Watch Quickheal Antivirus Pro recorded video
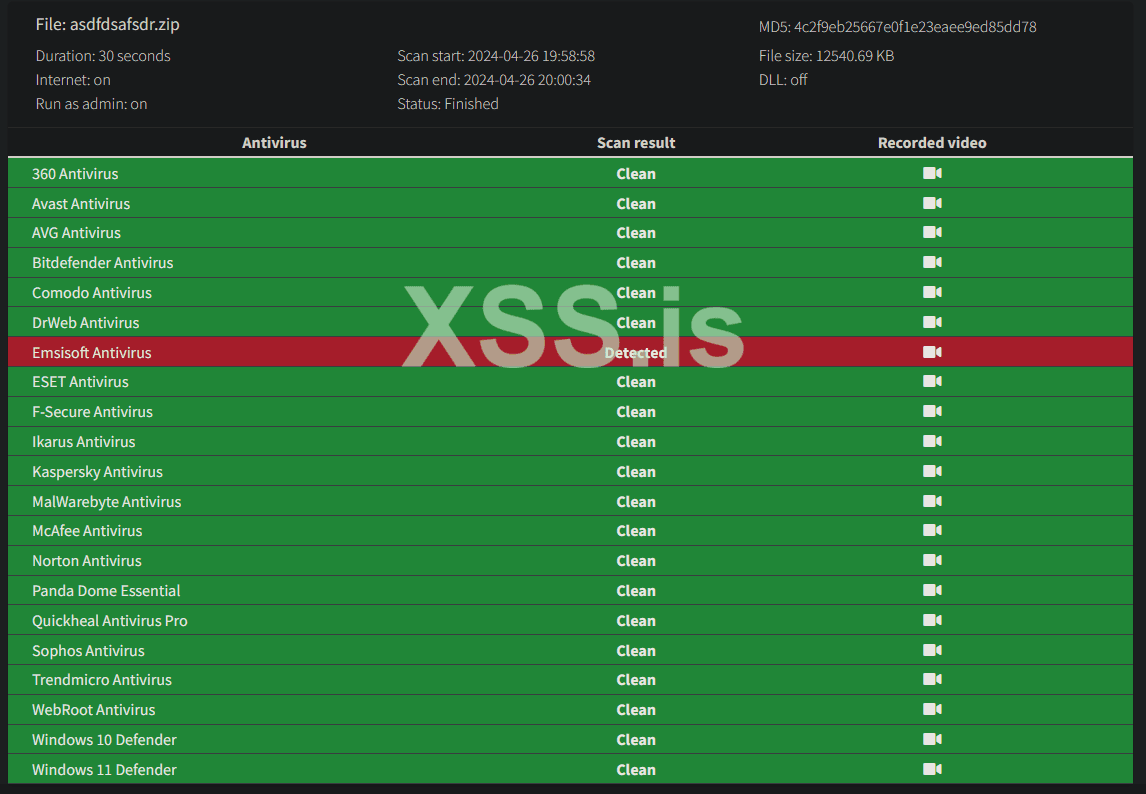 pos(932,621)
